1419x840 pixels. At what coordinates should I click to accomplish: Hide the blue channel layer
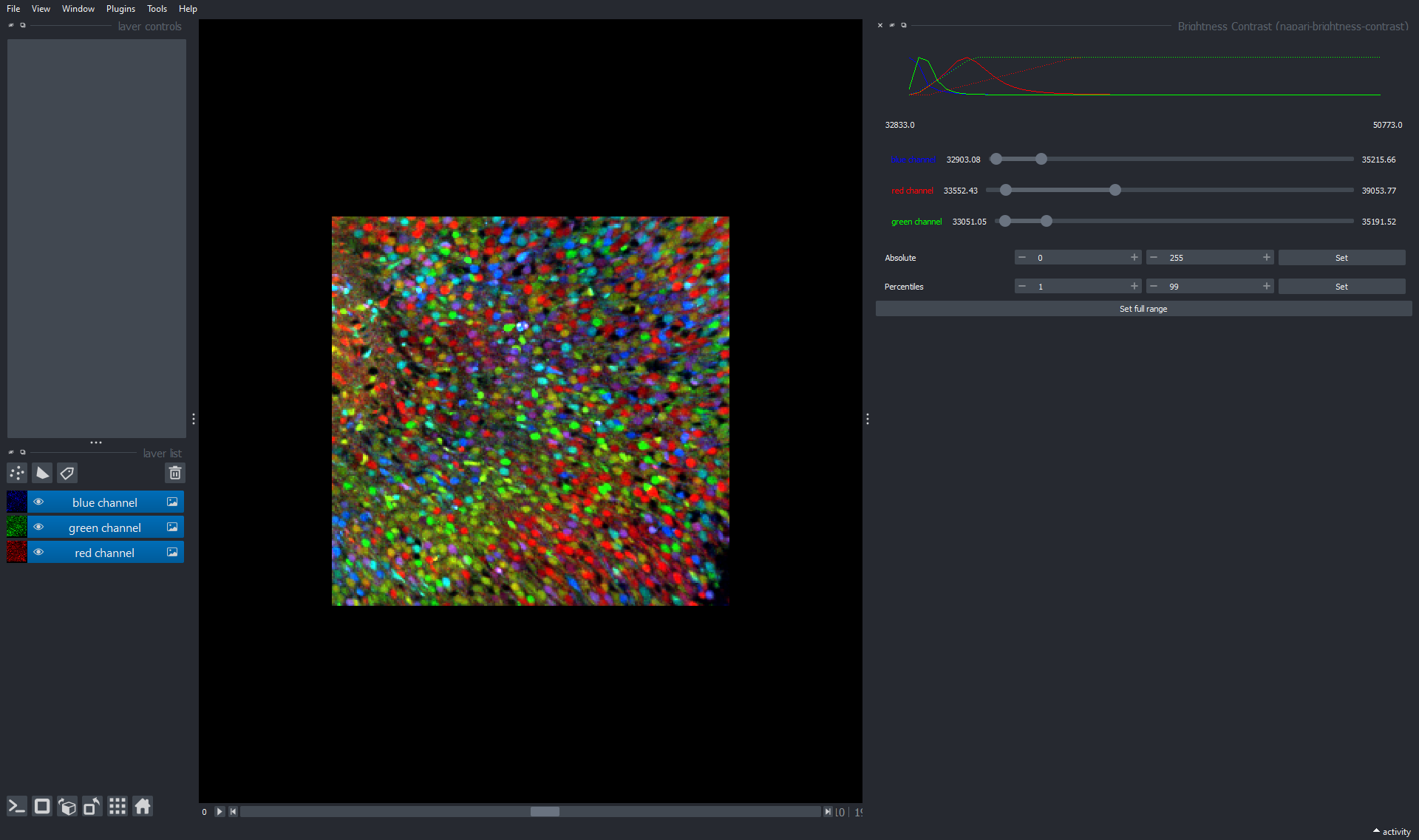(38, 502)
